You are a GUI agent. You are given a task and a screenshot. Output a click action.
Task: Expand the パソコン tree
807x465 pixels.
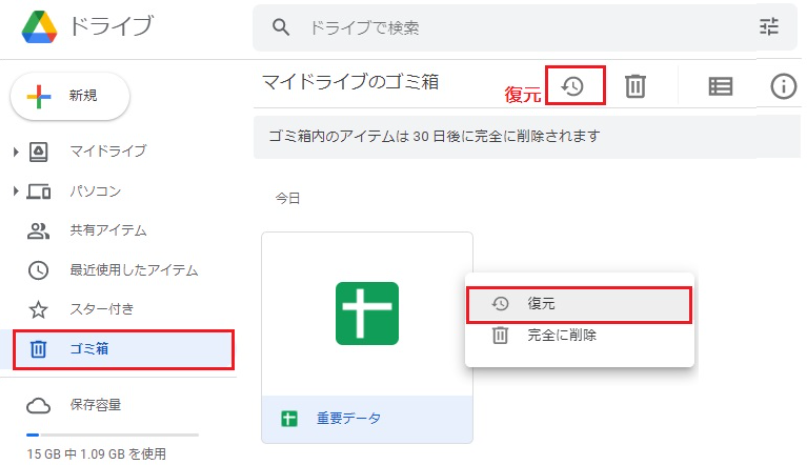coord(16,191)
